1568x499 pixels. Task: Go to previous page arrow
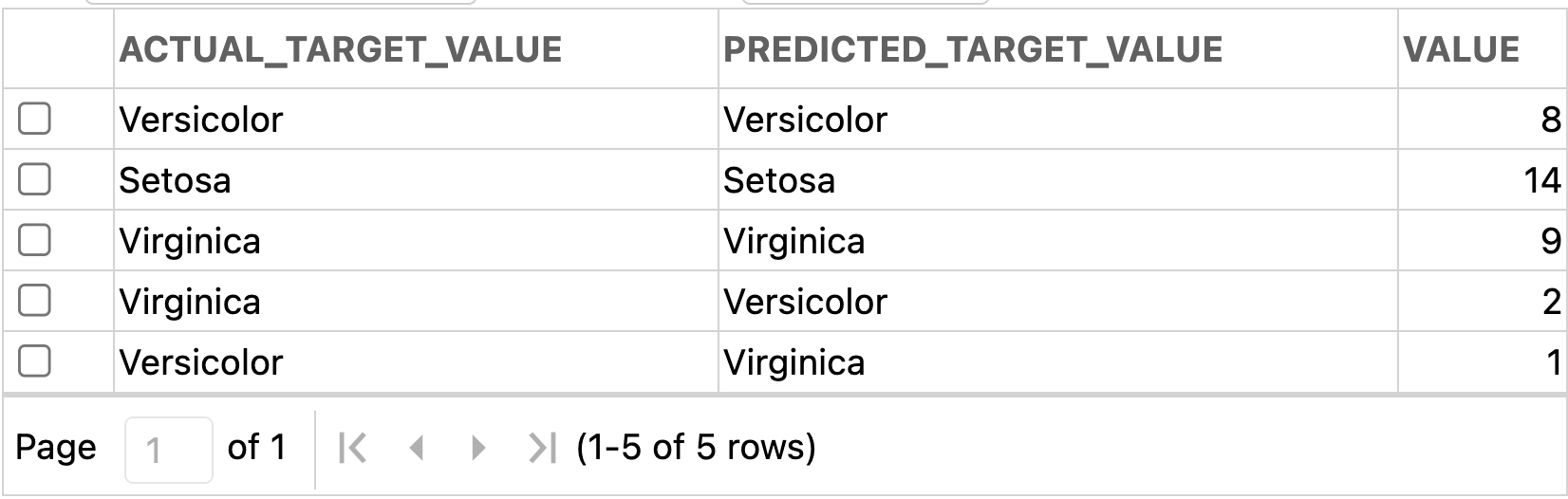coord(416,448)
